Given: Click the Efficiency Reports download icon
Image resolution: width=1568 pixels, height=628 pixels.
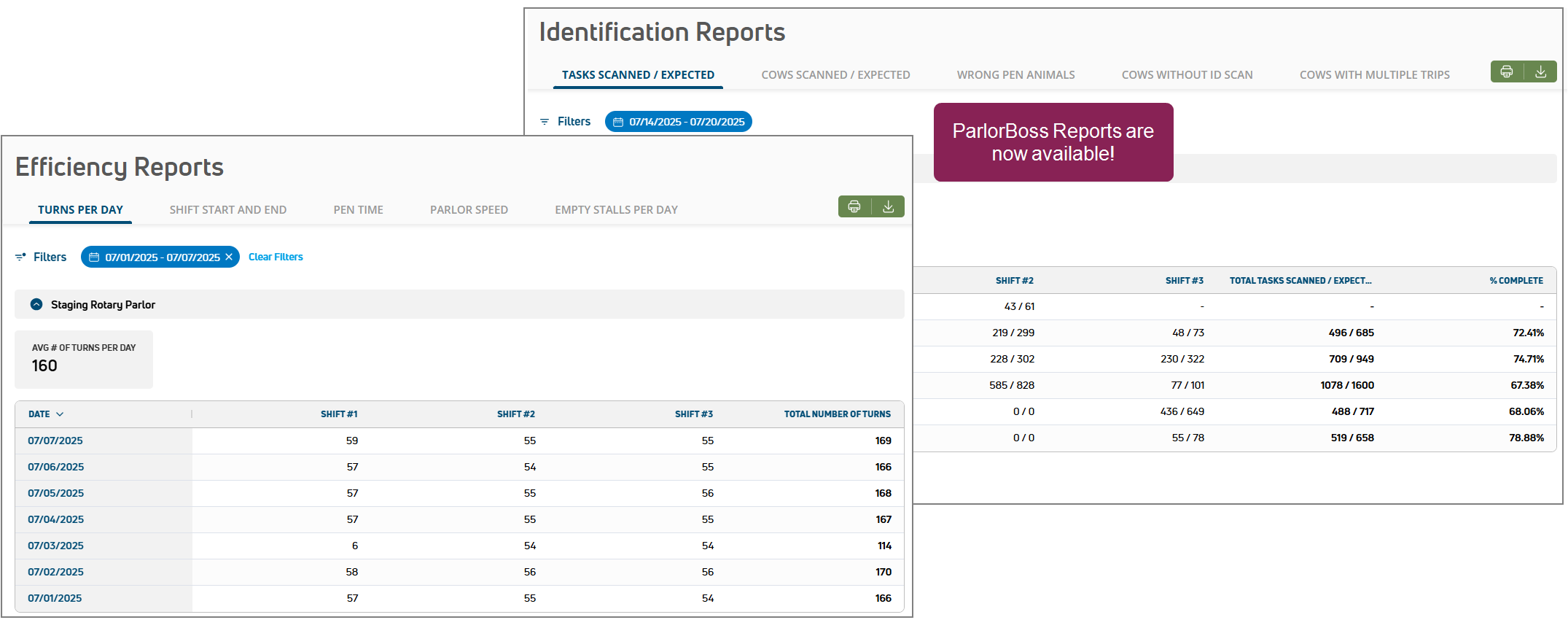Looking at the screenshot, I should point(888,207).
